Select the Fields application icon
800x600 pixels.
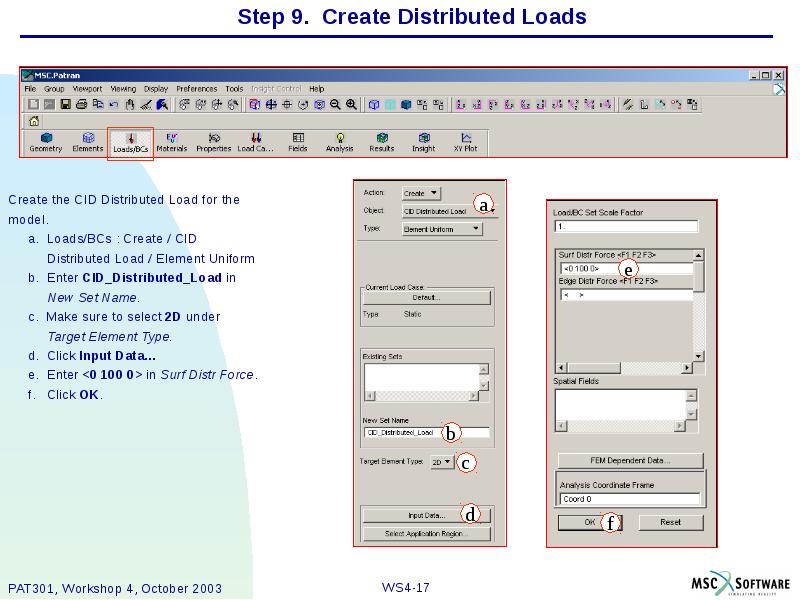click(x=297, y=140)
